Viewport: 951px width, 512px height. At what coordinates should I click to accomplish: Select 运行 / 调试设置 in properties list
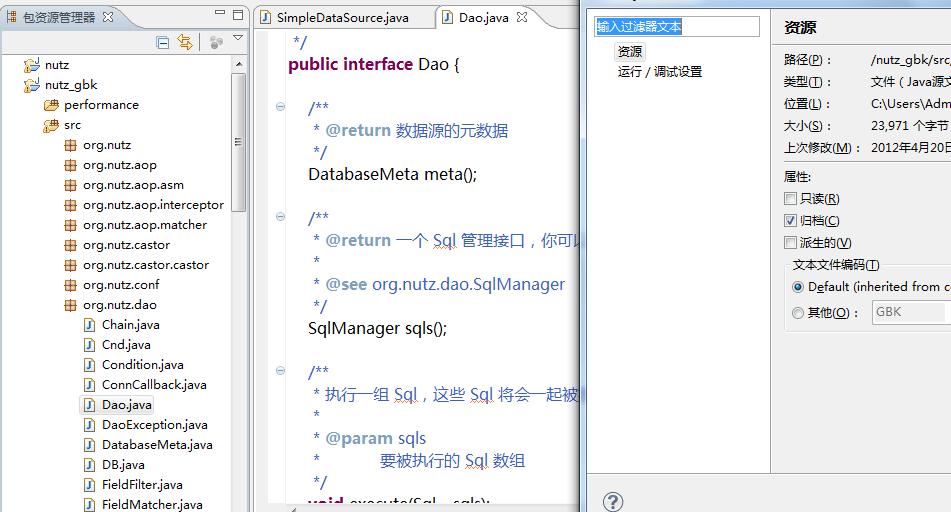pyautogui.click(x=660, y=72)
